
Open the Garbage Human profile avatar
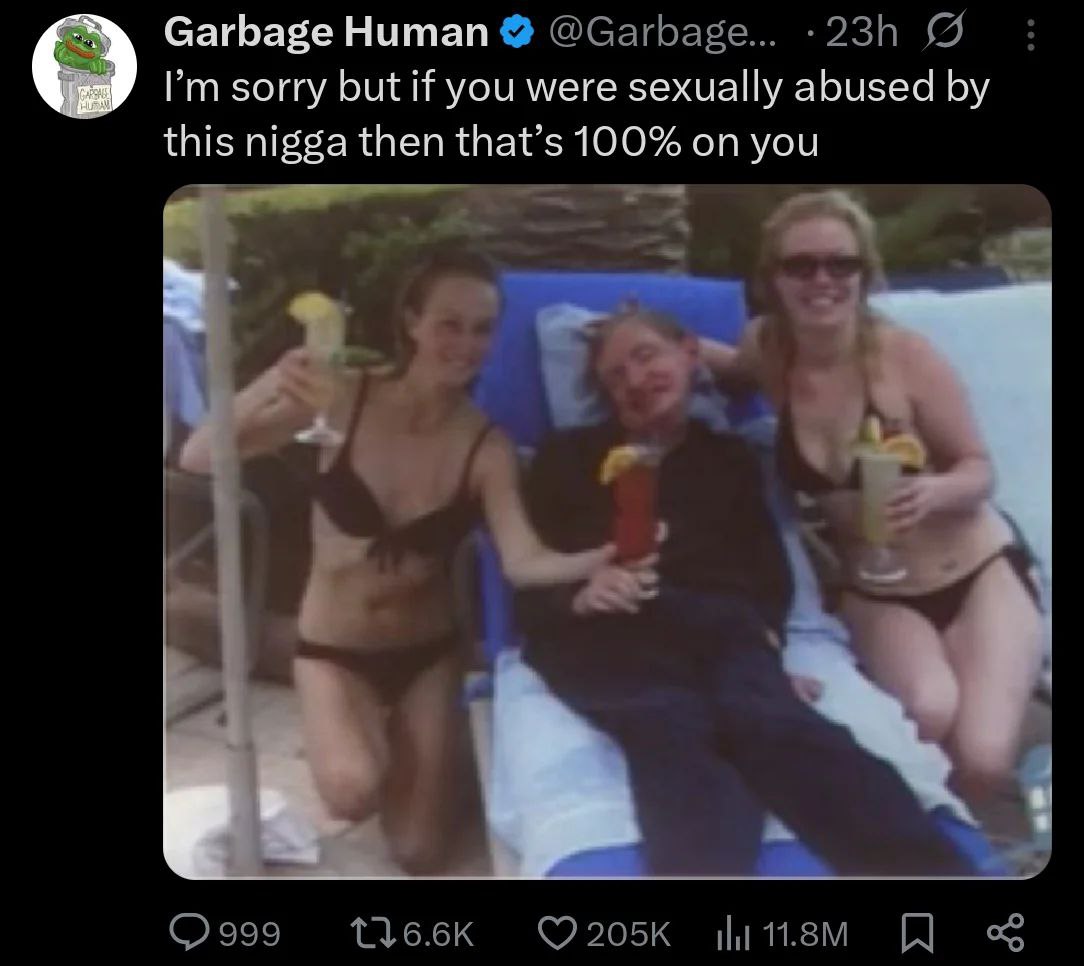point(84,66)
